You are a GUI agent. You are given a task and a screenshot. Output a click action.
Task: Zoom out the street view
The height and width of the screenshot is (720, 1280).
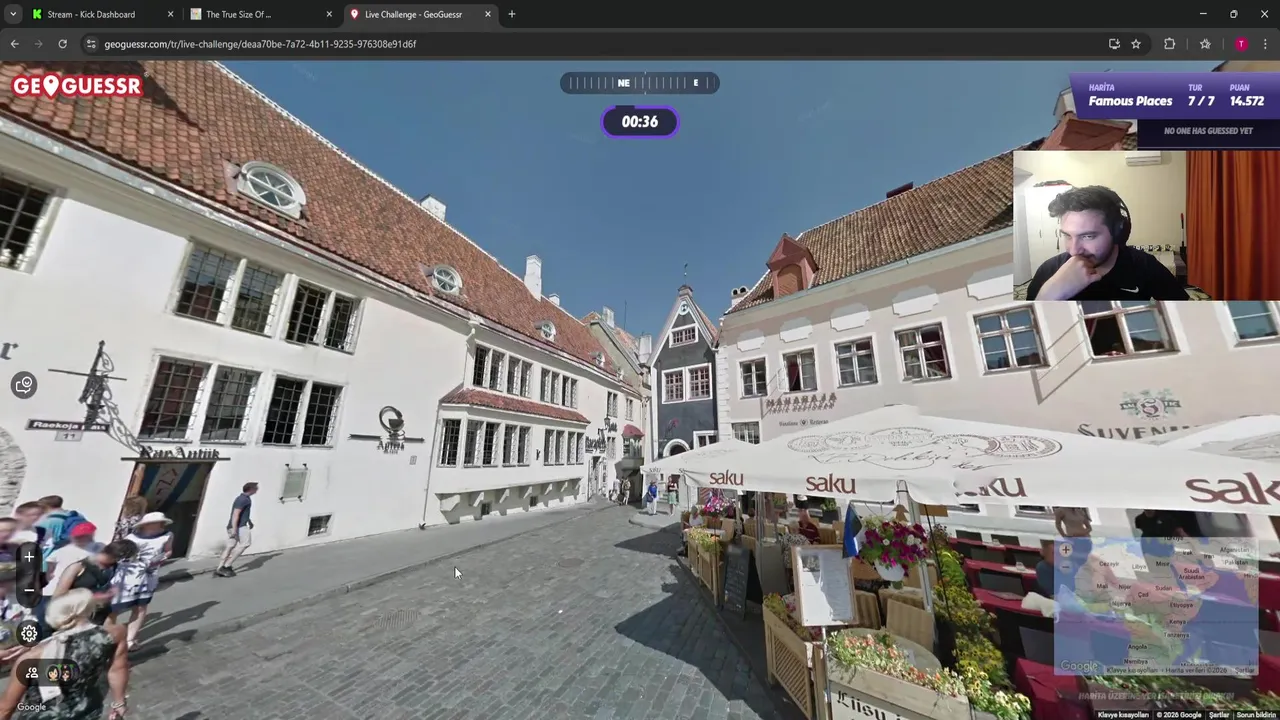click(x=29, y=590)
